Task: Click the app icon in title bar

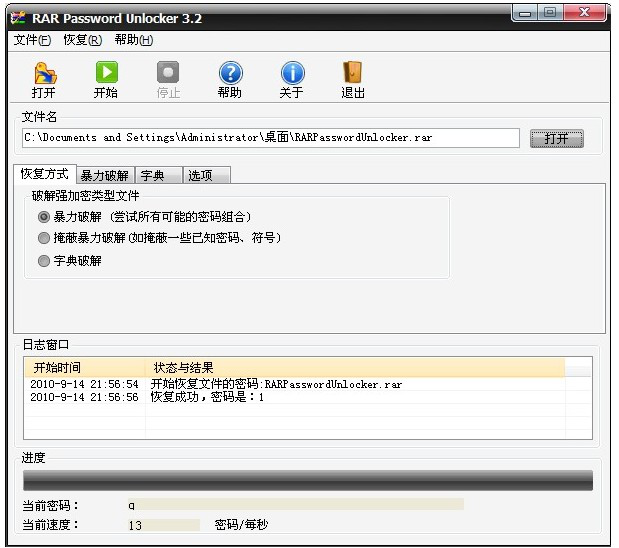Action: pos(19,18)
